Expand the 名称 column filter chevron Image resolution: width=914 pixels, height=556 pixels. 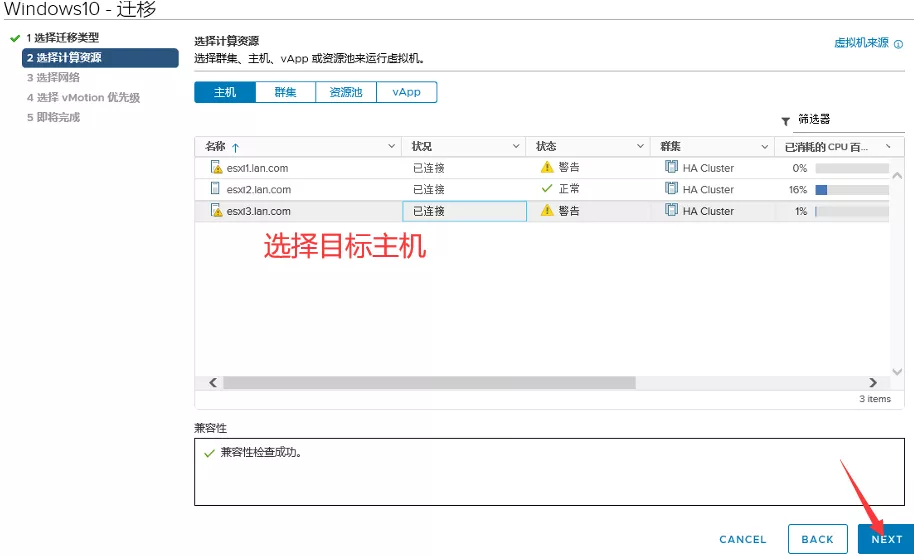coord(391,146)
